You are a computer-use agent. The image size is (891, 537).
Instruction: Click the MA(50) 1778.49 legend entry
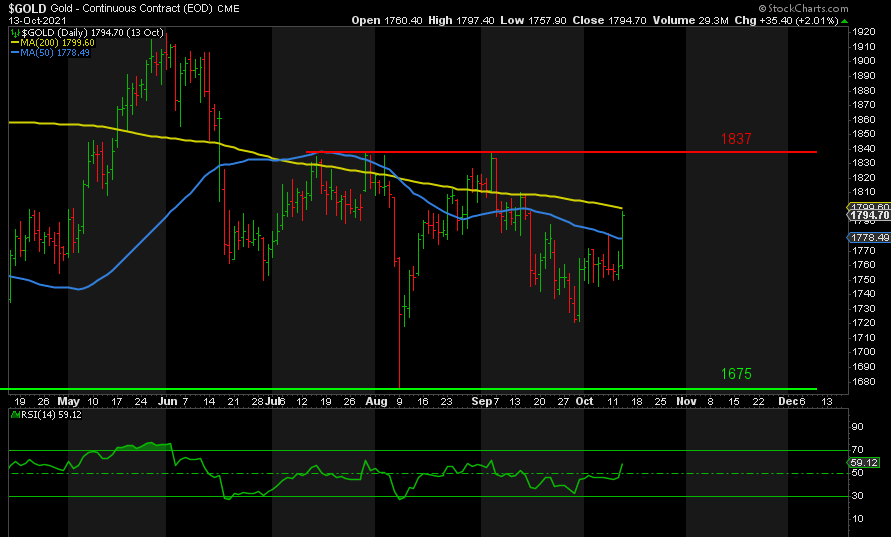click(x=50, y=53)
